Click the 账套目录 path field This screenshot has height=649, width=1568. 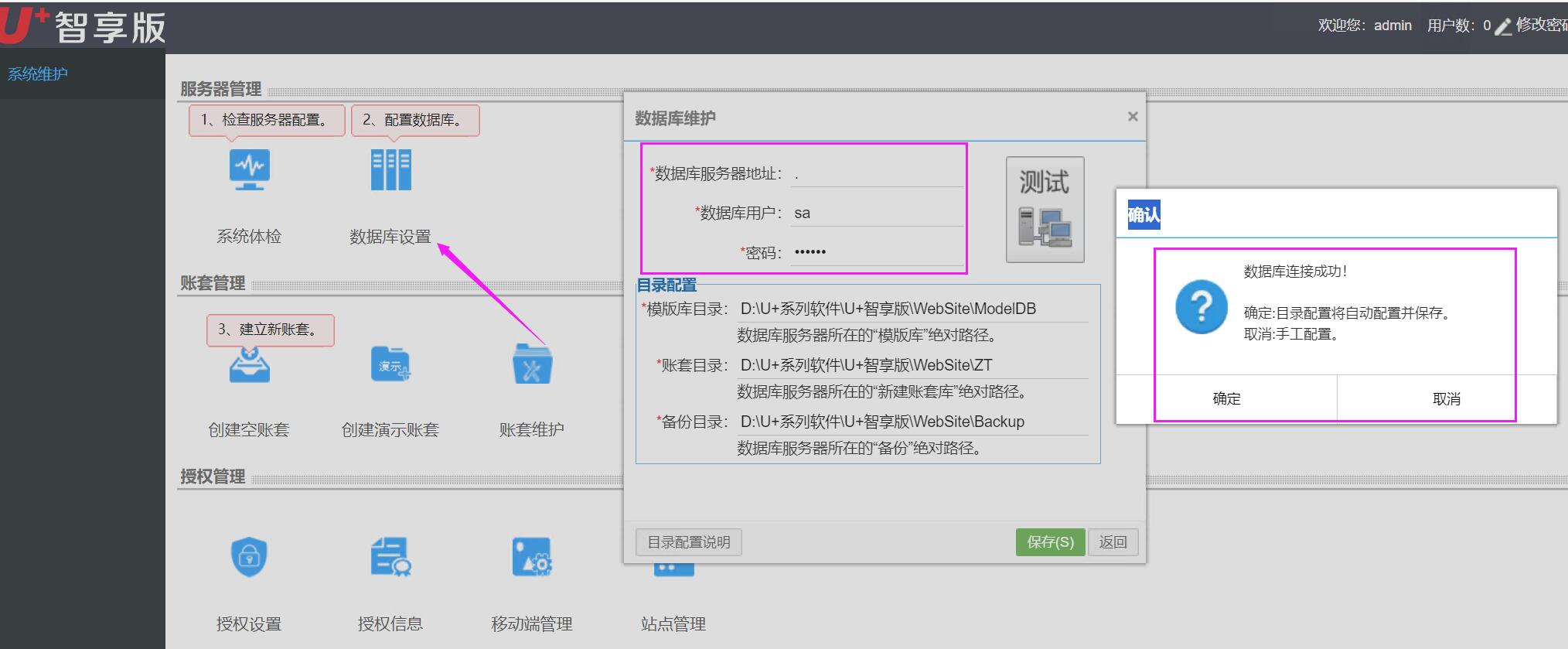912,365
